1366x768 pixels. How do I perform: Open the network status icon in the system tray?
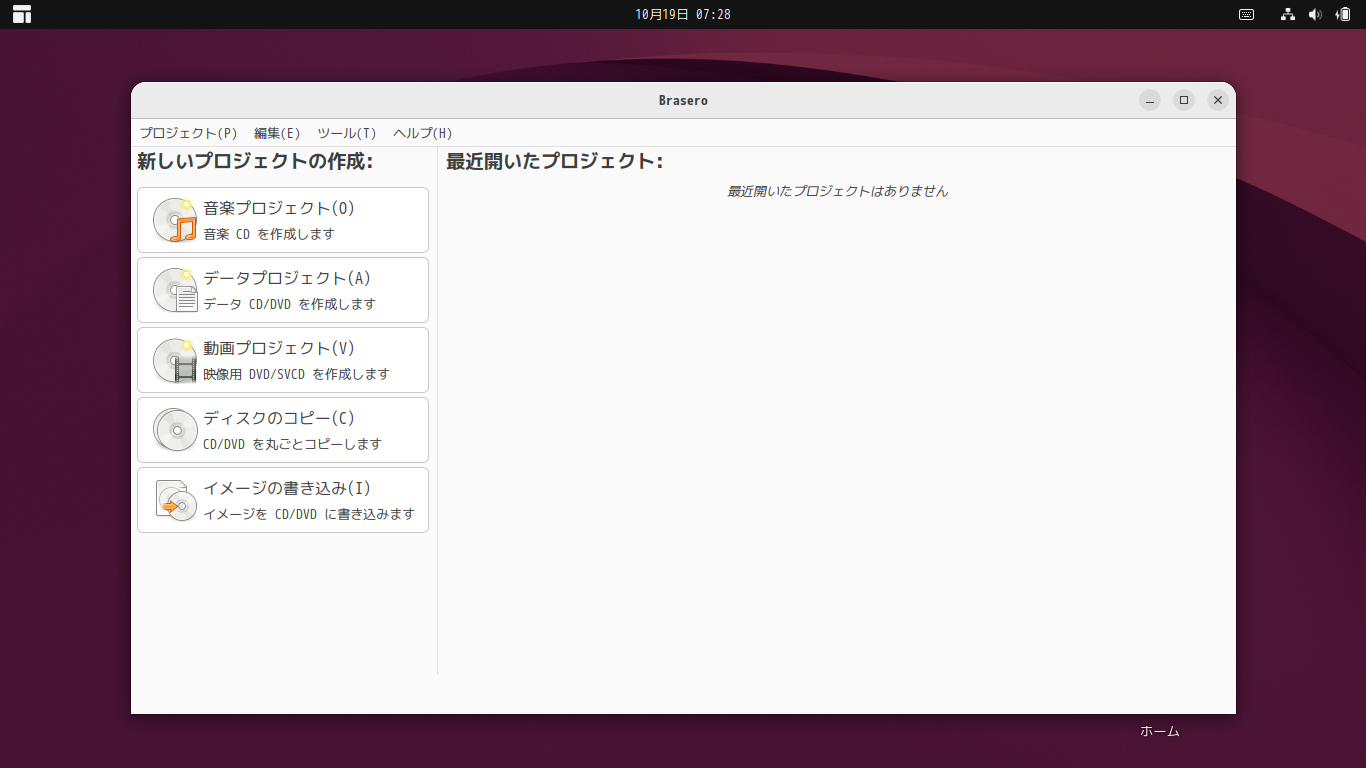point(1288,14)
